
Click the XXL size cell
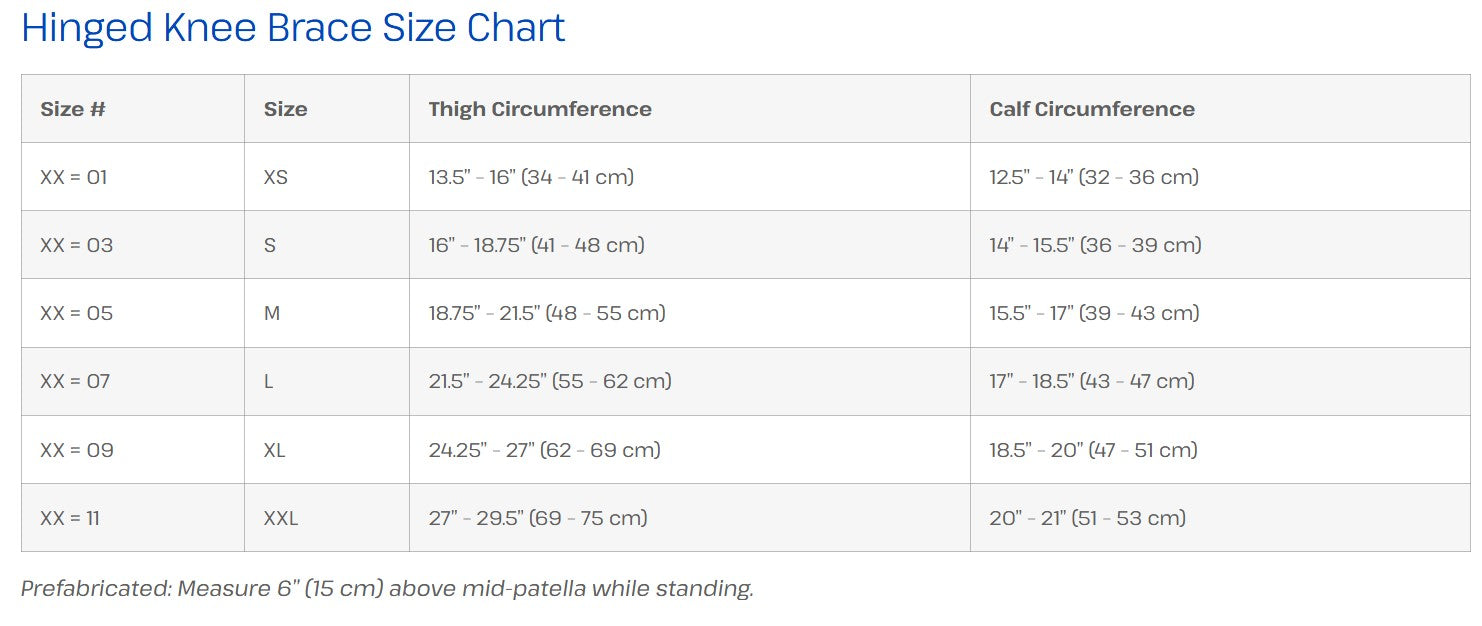tap(281, 518)
